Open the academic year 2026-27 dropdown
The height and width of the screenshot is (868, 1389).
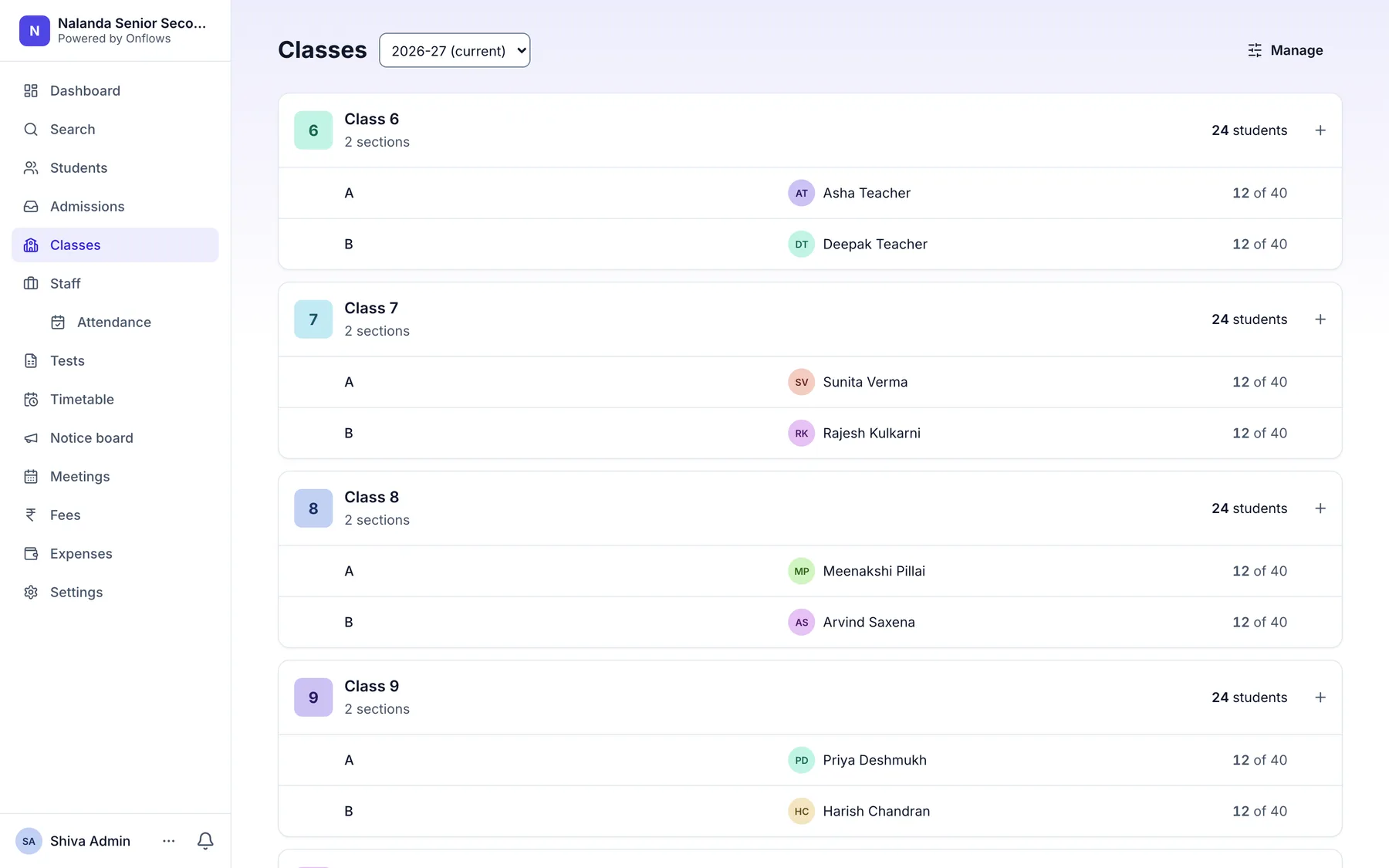tap(455, 50)
